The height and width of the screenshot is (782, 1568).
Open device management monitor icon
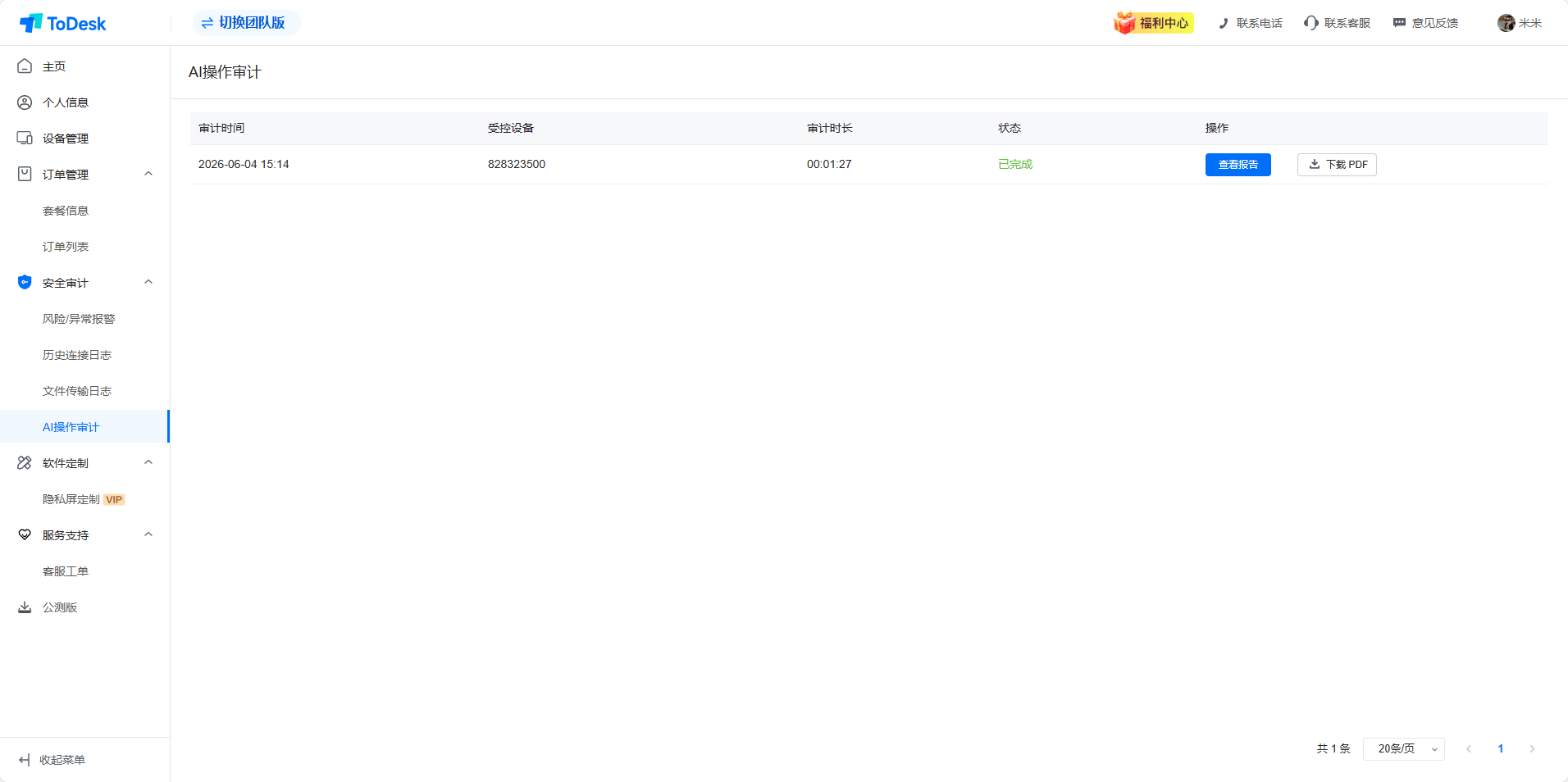pyautogui.click(x=25, y=139)
